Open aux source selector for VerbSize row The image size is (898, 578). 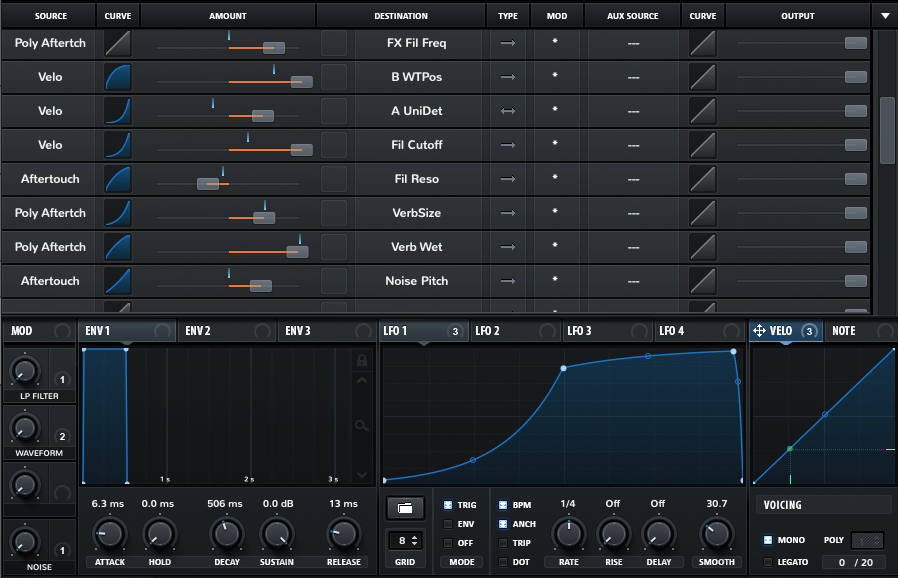[633, 213]
